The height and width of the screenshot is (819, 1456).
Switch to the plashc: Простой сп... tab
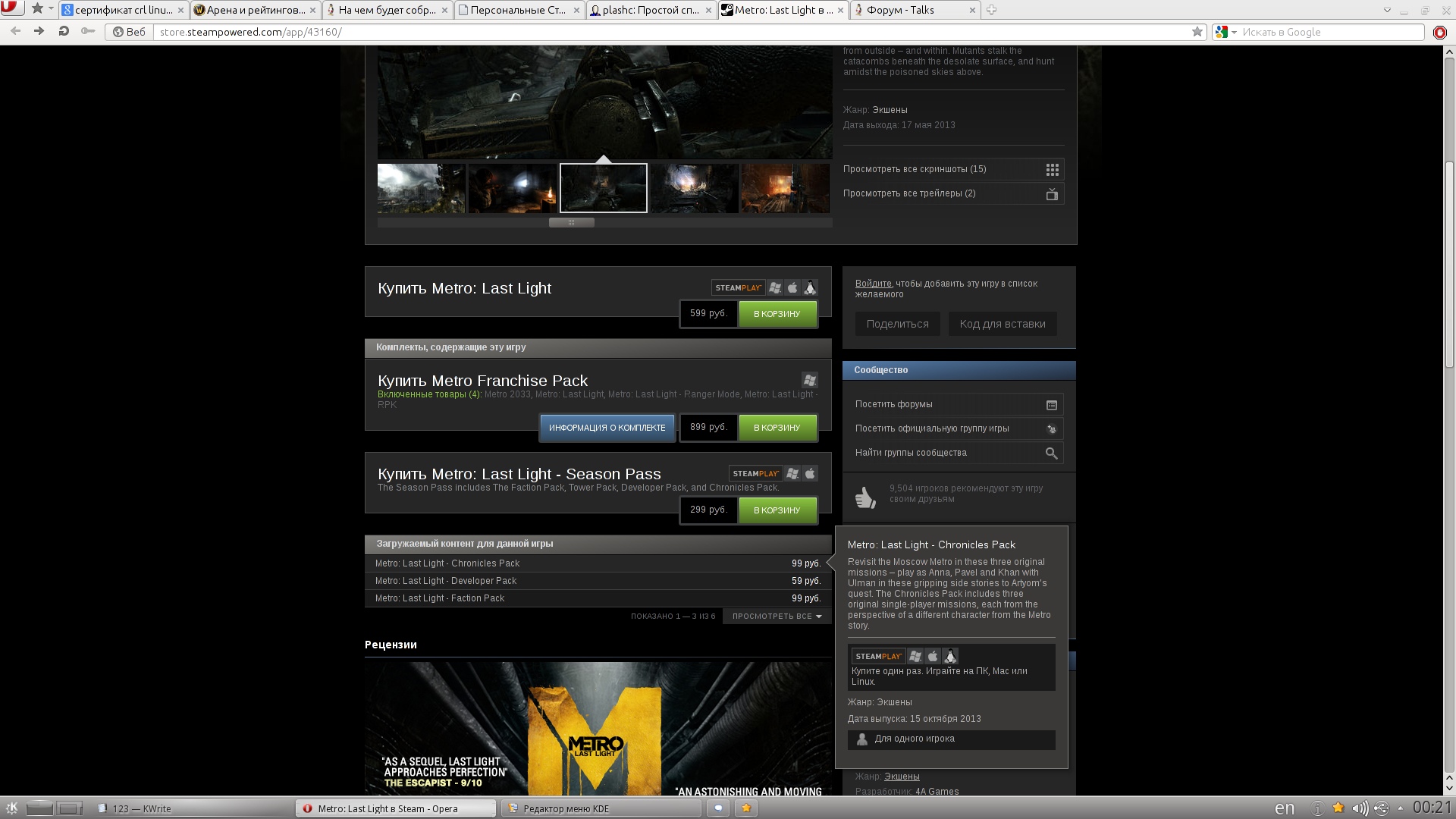point(651,10)
